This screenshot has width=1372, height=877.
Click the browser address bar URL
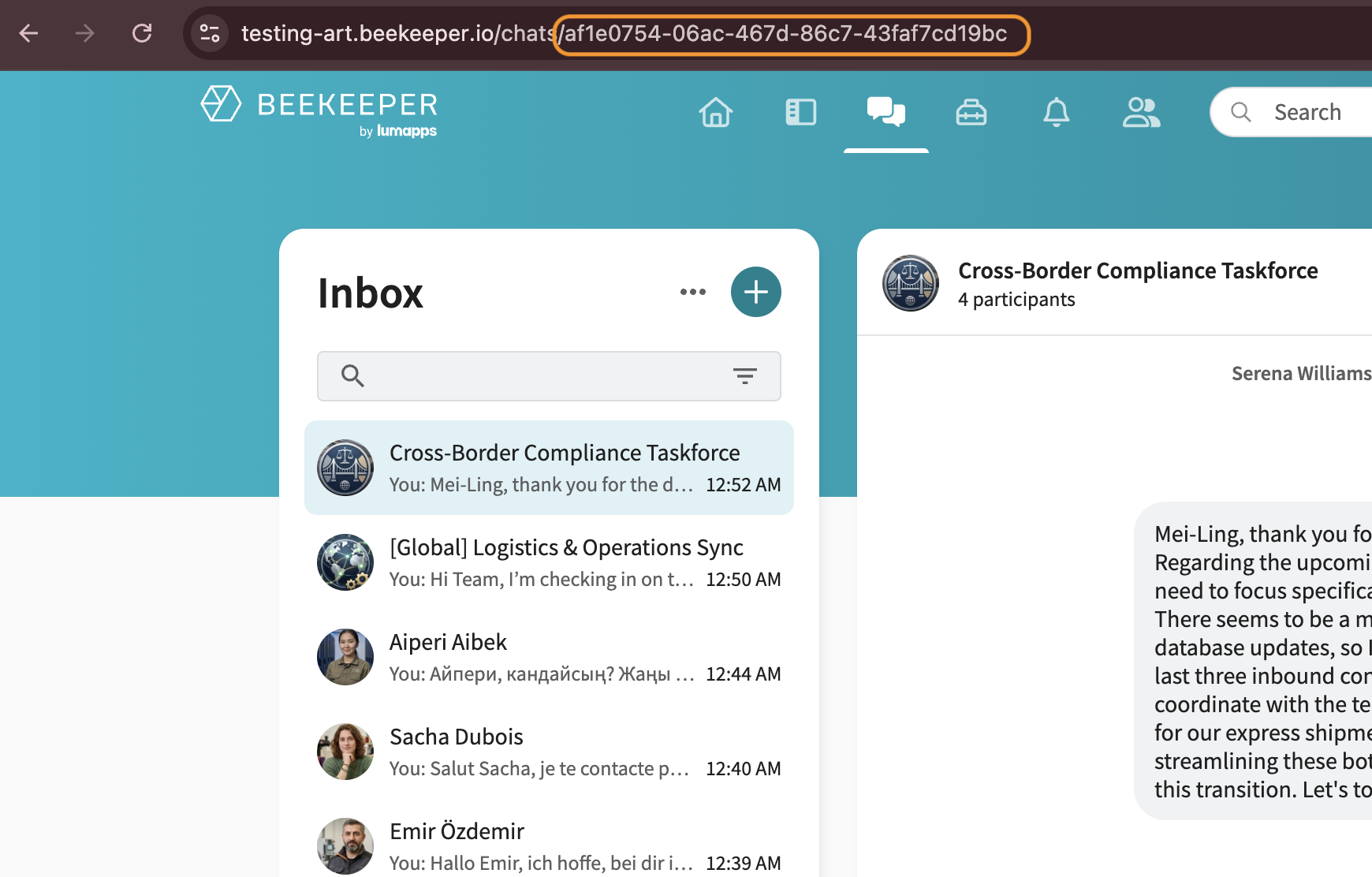[624, 33]
